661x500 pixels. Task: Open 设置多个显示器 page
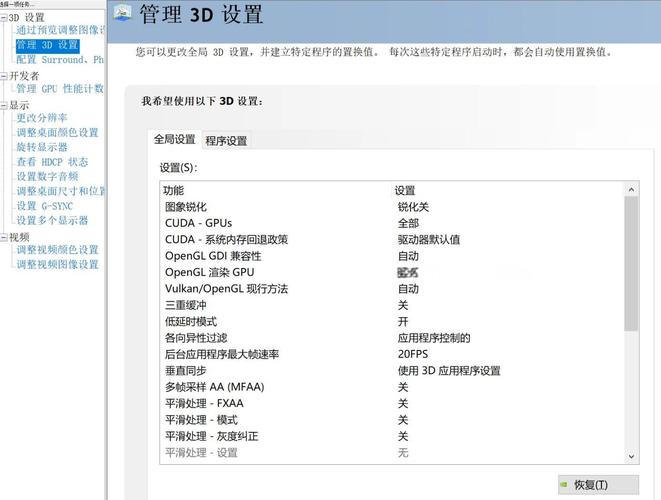tap(52, 220)
